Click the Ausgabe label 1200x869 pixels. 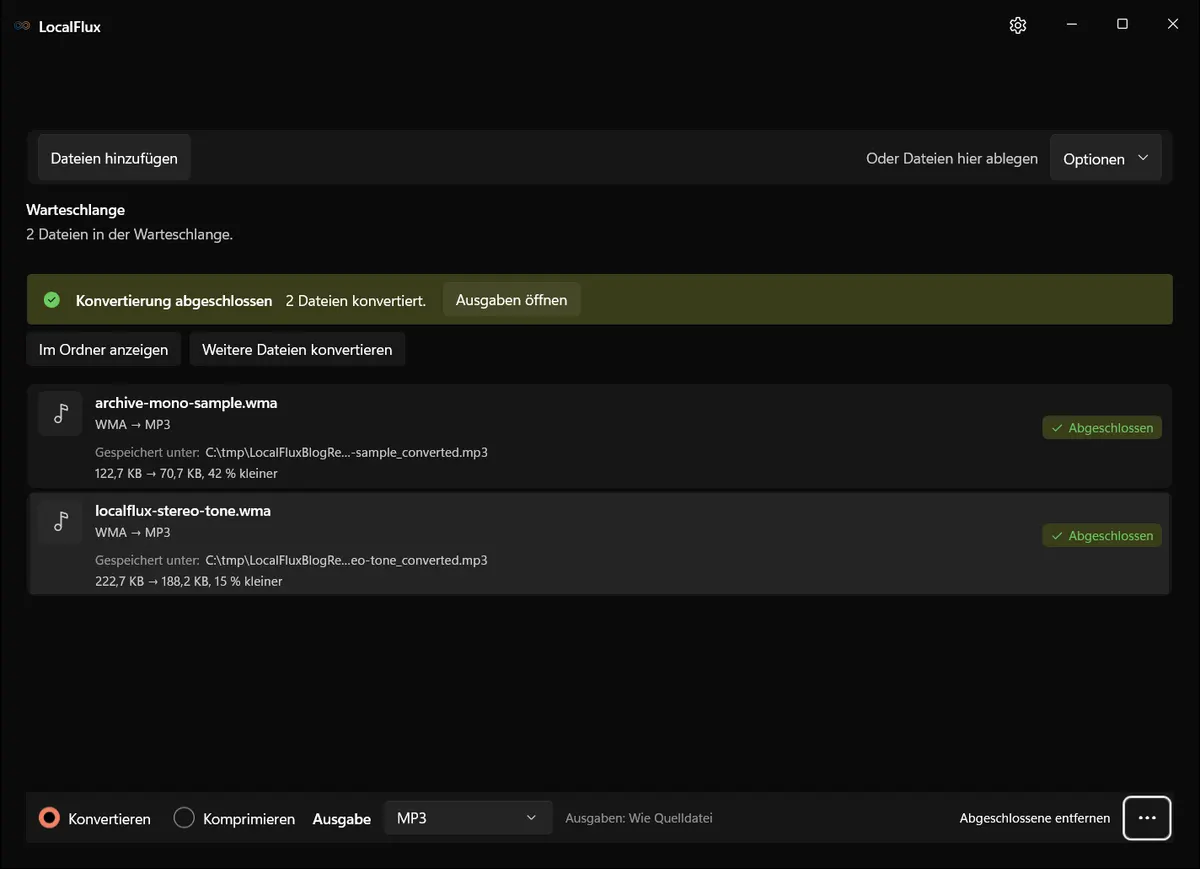coord(342,819)
